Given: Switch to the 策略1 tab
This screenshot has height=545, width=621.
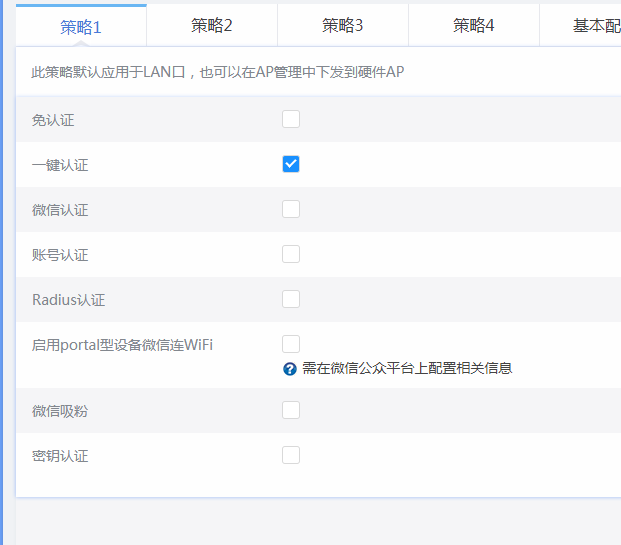Looking at the screenshot, I should pyautogui.click(x=81, y=26).
